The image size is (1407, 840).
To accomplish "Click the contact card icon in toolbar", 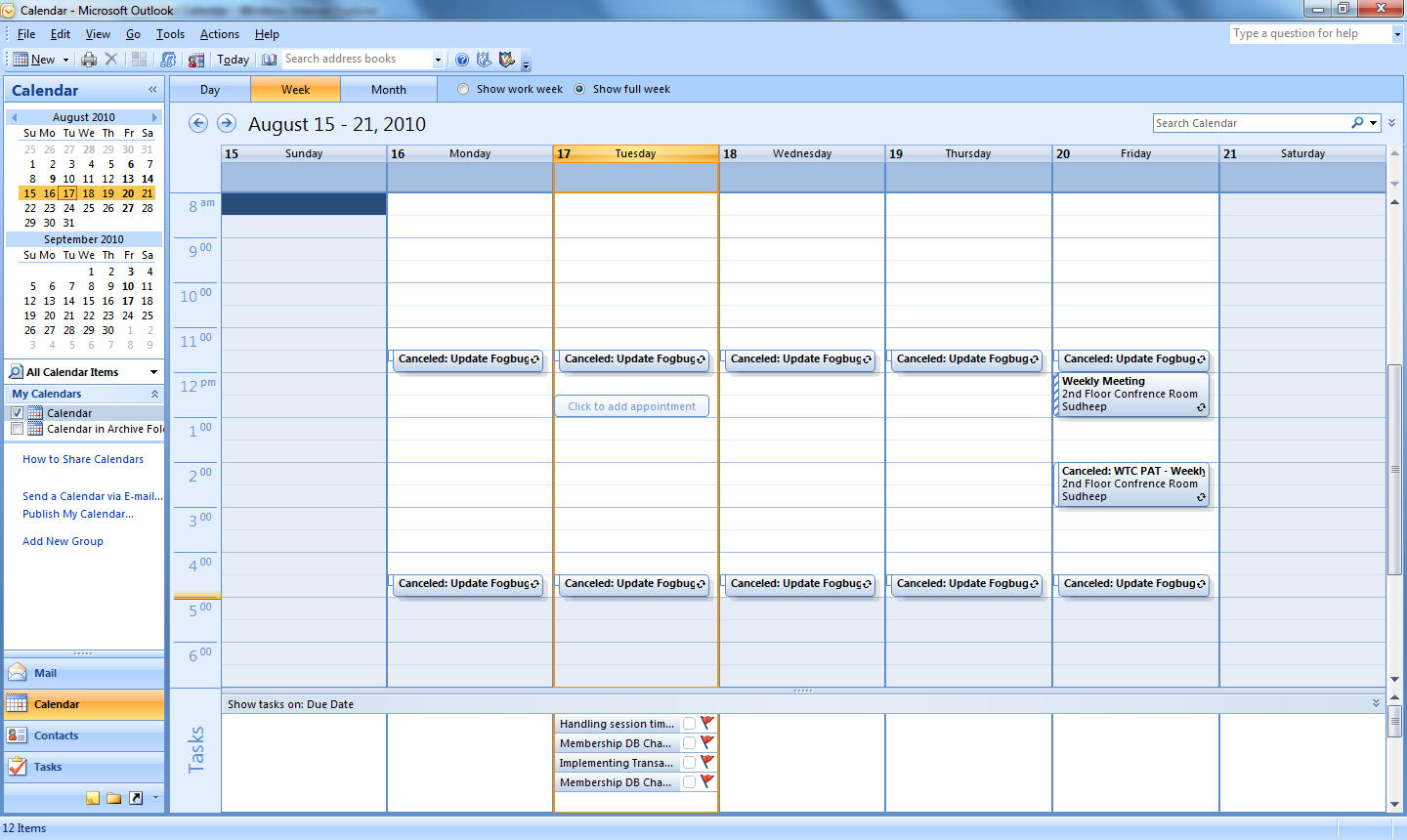I will coord(196,60).
